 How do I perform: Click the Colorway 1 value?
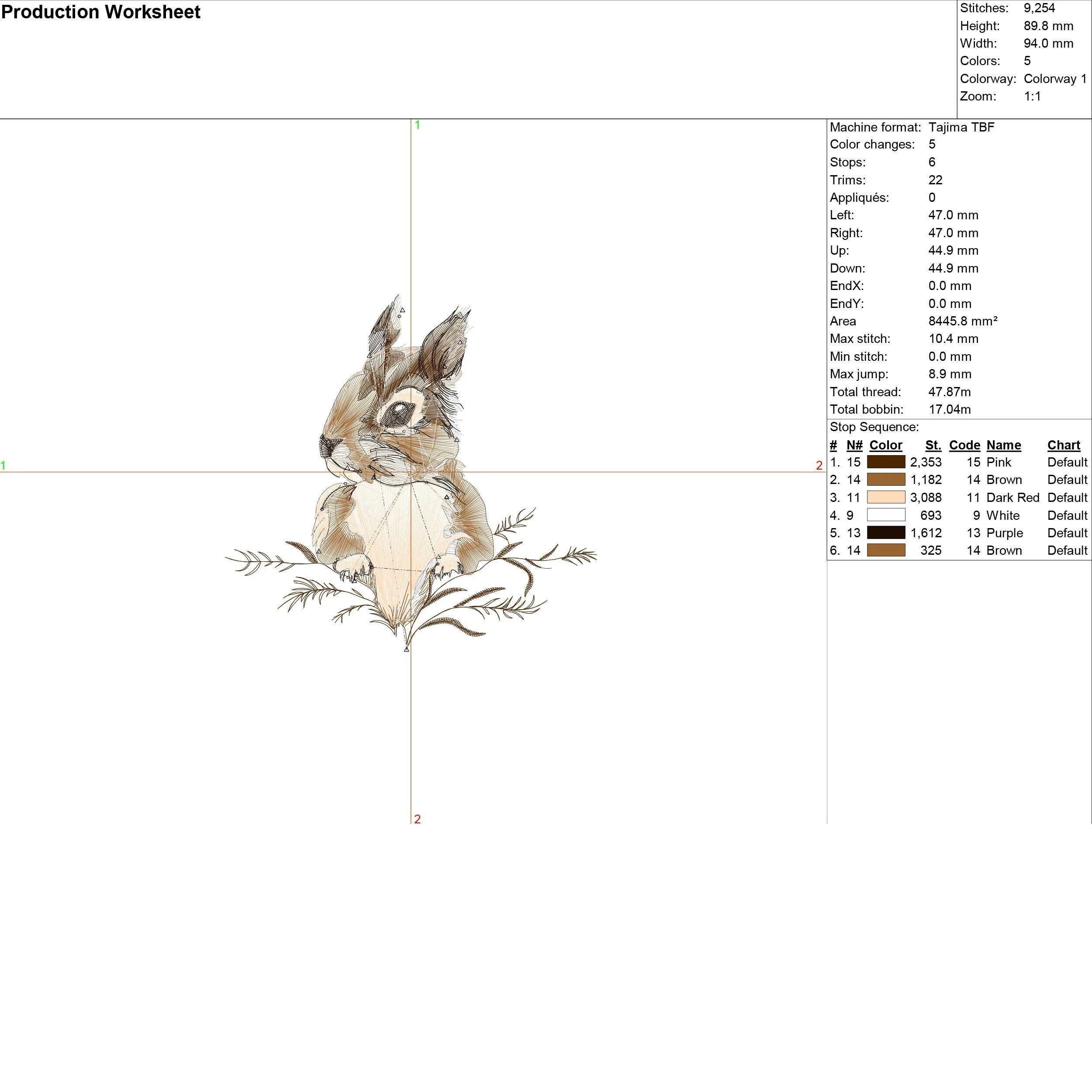coord(1055,79)
